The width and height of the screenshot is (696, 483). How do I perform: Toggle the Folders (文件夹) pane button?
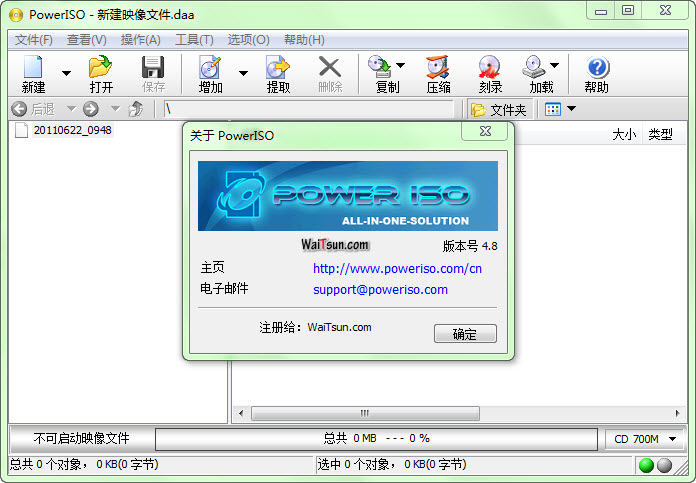[x=498, y=109]
